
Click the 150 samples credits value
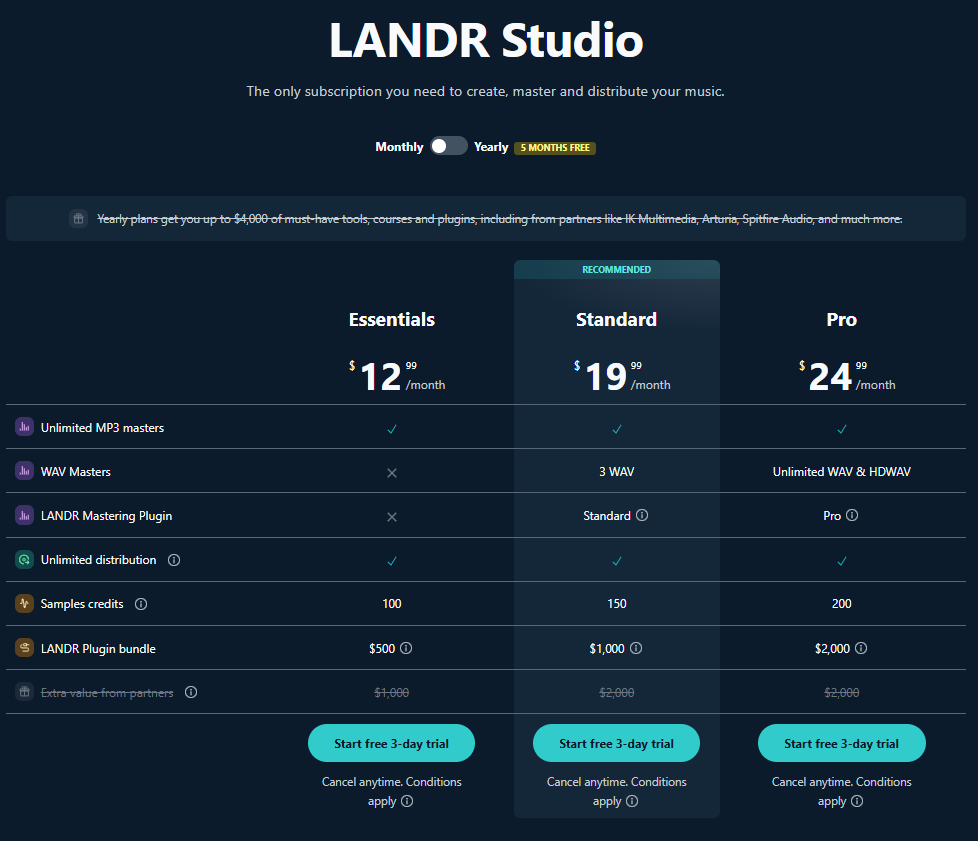point(616,604)
